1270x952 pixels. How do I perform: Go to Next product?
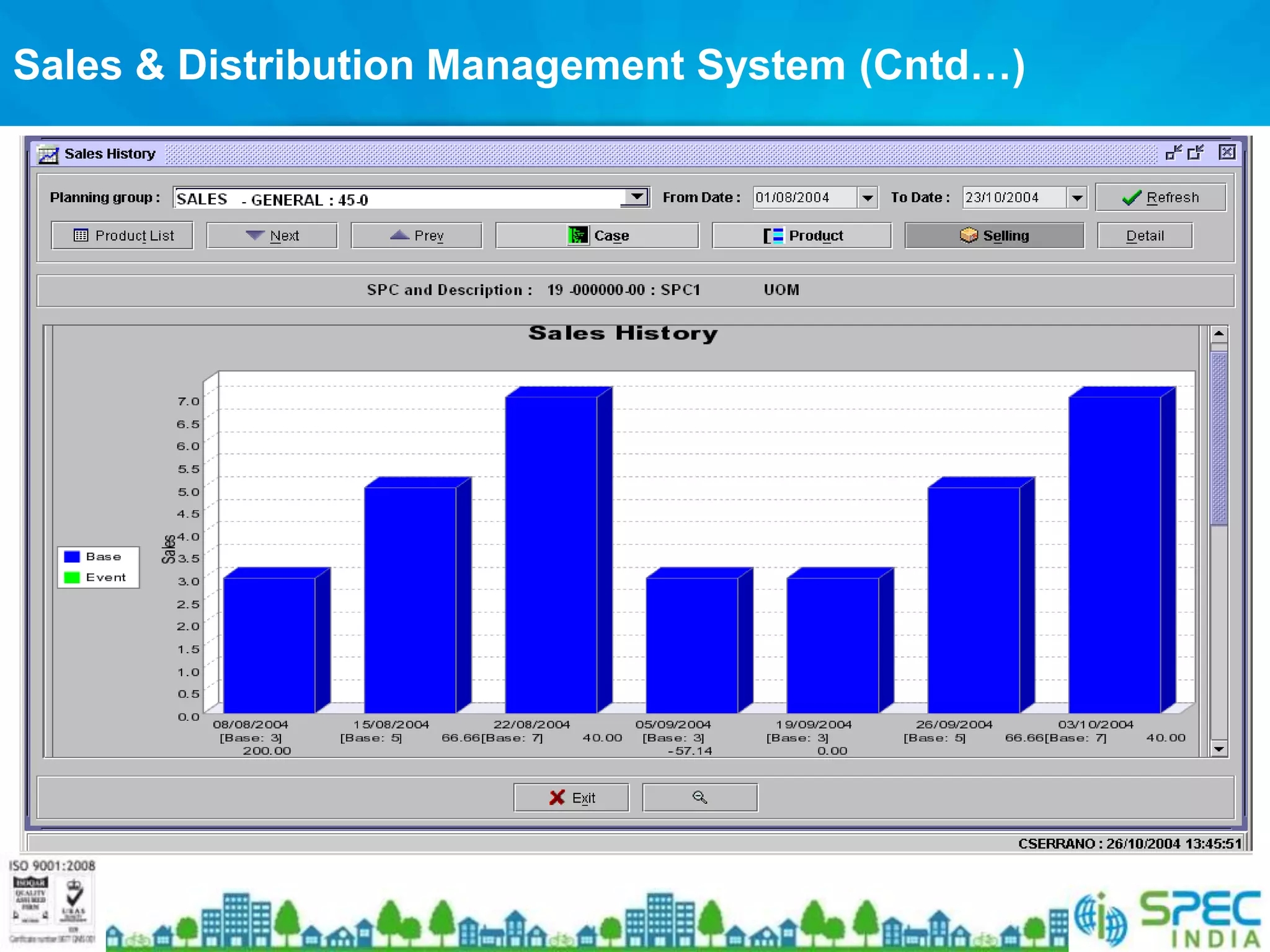pyautogui.click(x=272, y=236)
